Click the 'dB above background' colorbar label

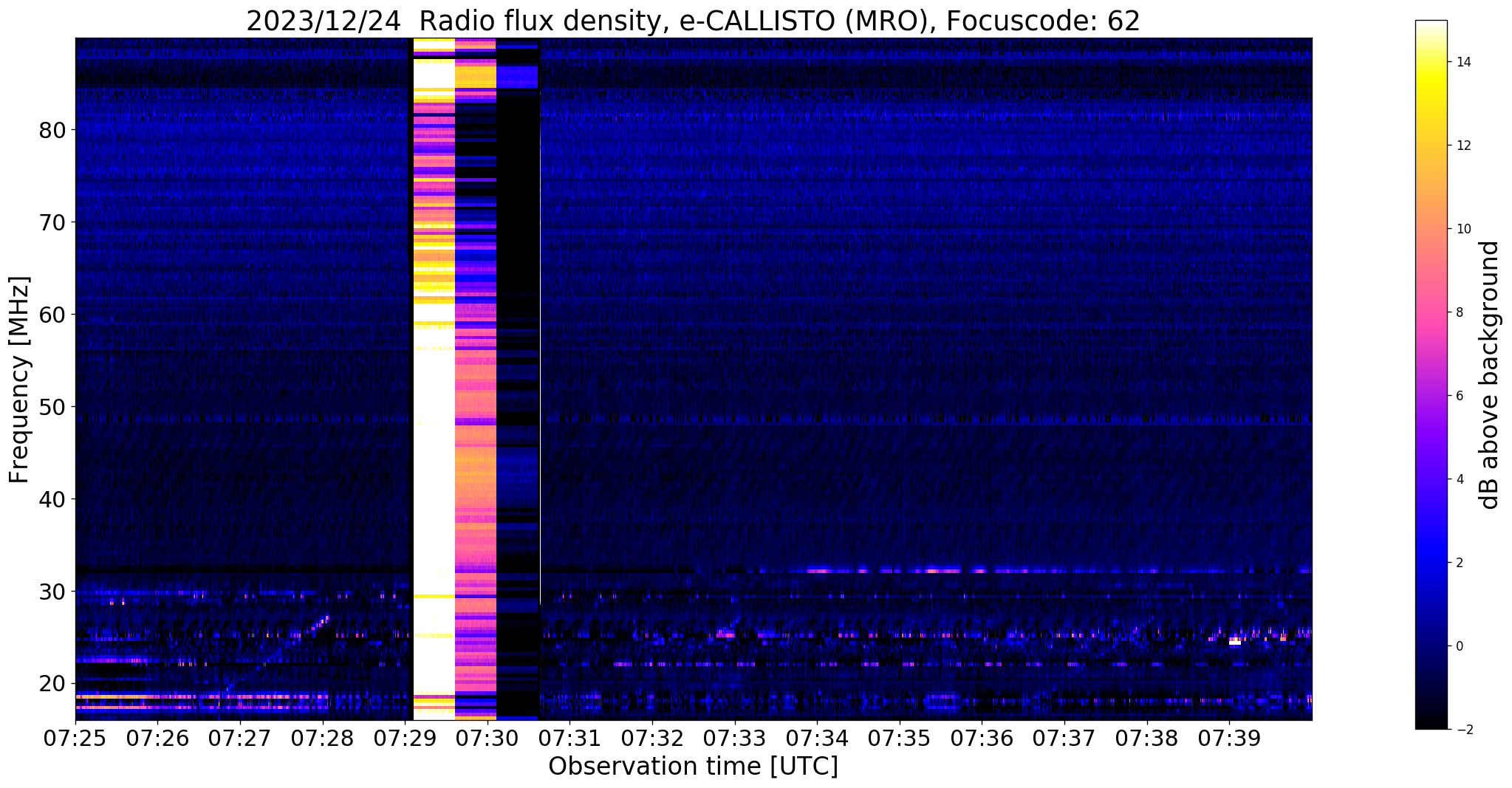tap(1490, 374)
